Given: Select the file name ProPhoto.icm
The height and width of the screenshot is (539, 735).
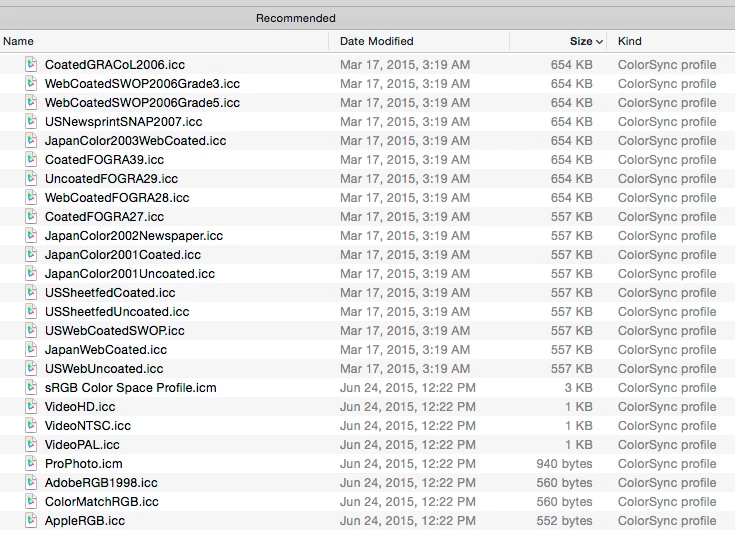Looking at the screenshot, I should click(x=84, y=463).
